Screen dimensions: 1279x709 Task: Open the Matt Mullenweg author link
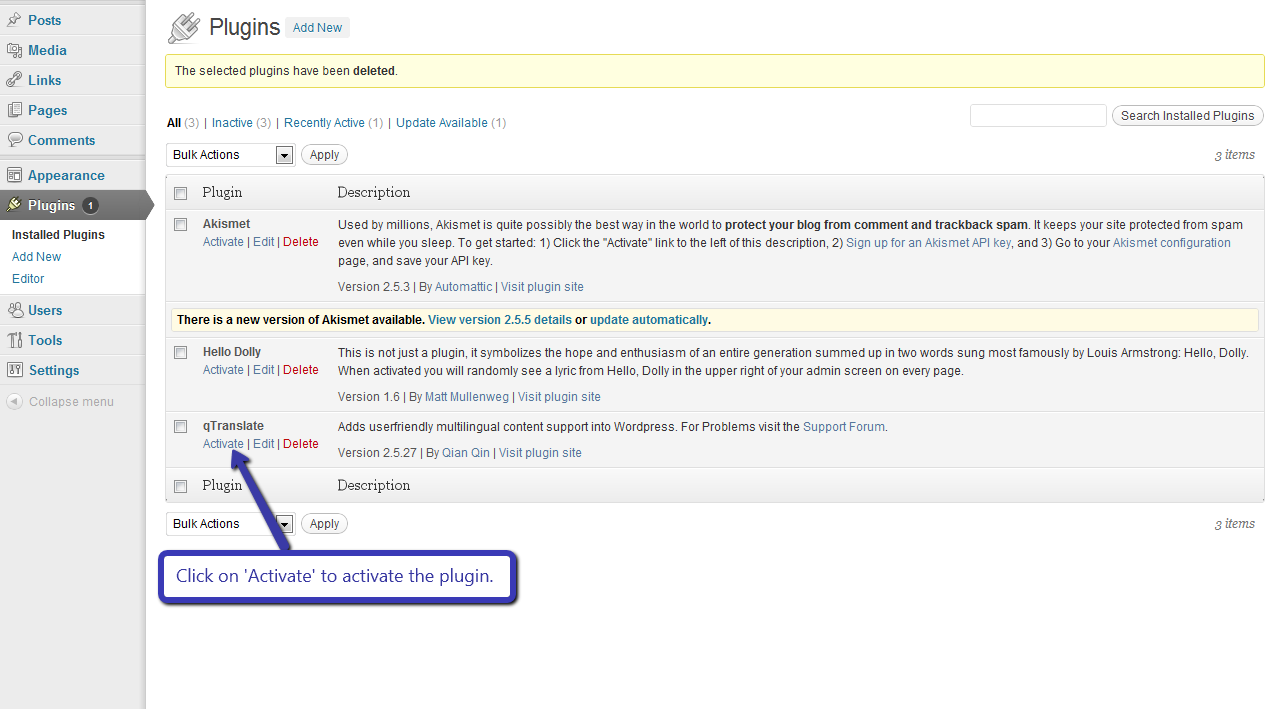pyautogui.click(x=467, y=397)
